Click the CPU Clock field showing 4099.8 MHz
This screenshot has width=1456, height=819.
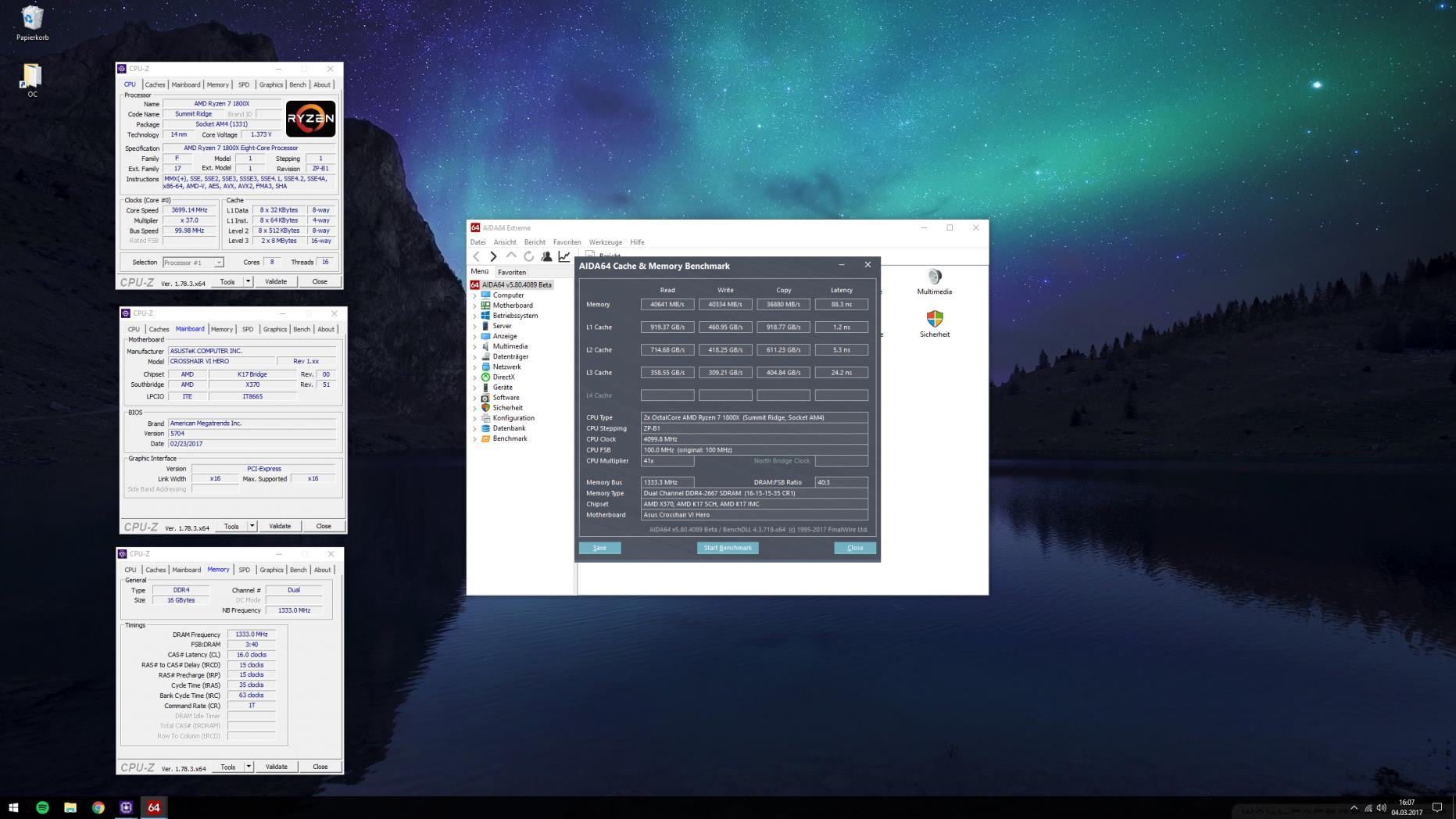[x=754, y=439]
